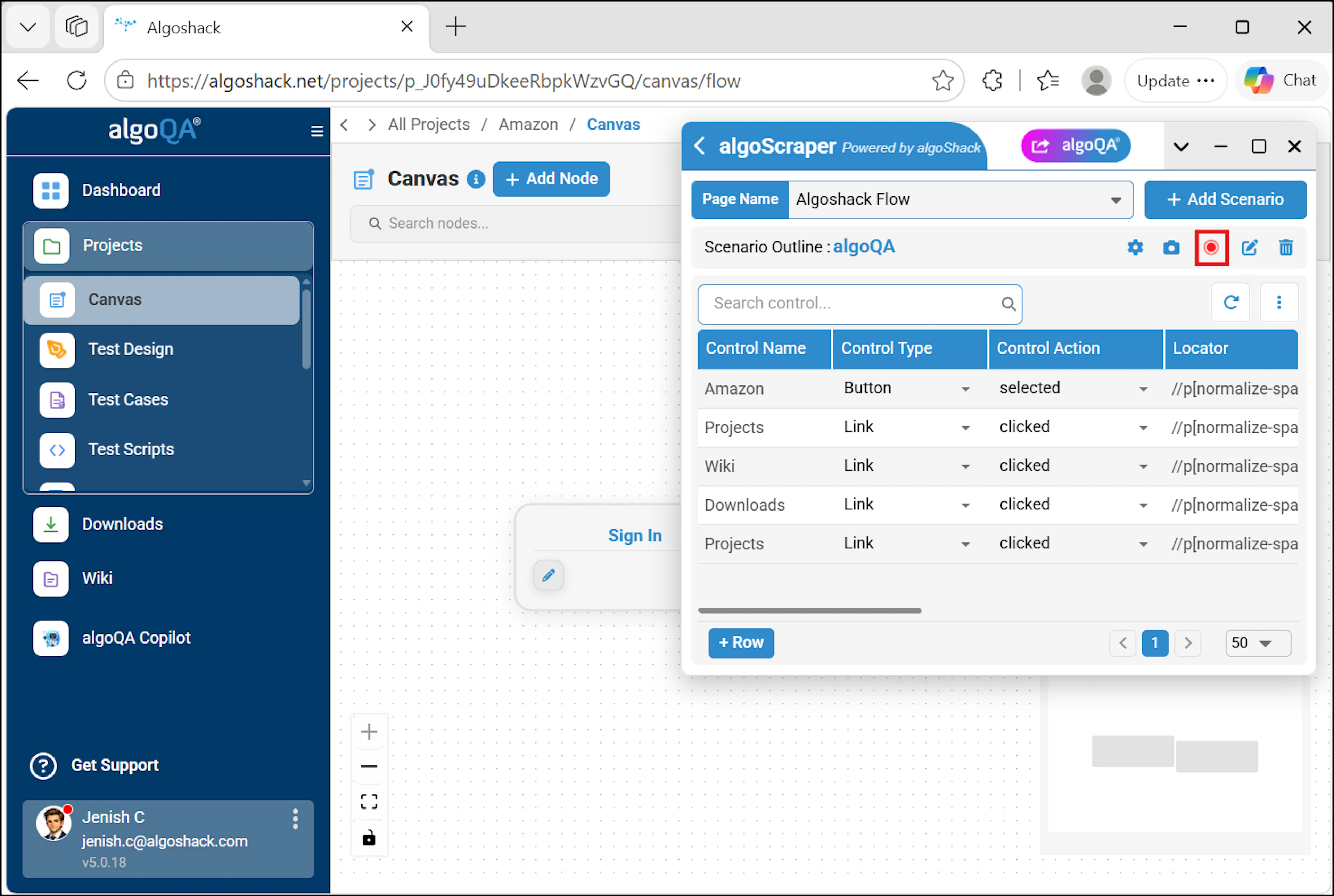
Task: Capture screenshot with the camera icon
Action: click(x=1171, y=247)
